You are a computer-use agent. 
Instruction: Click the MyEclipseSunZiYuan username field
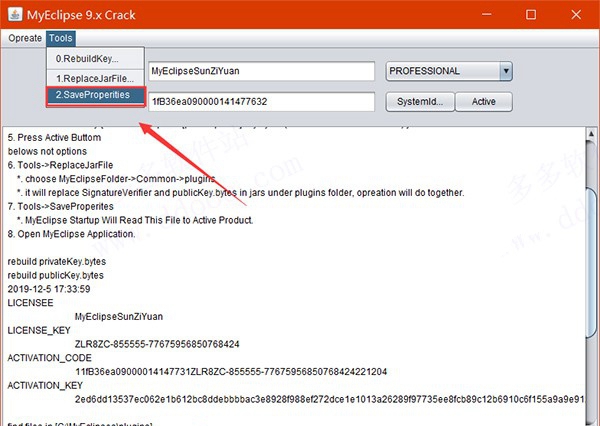[261, 71]
